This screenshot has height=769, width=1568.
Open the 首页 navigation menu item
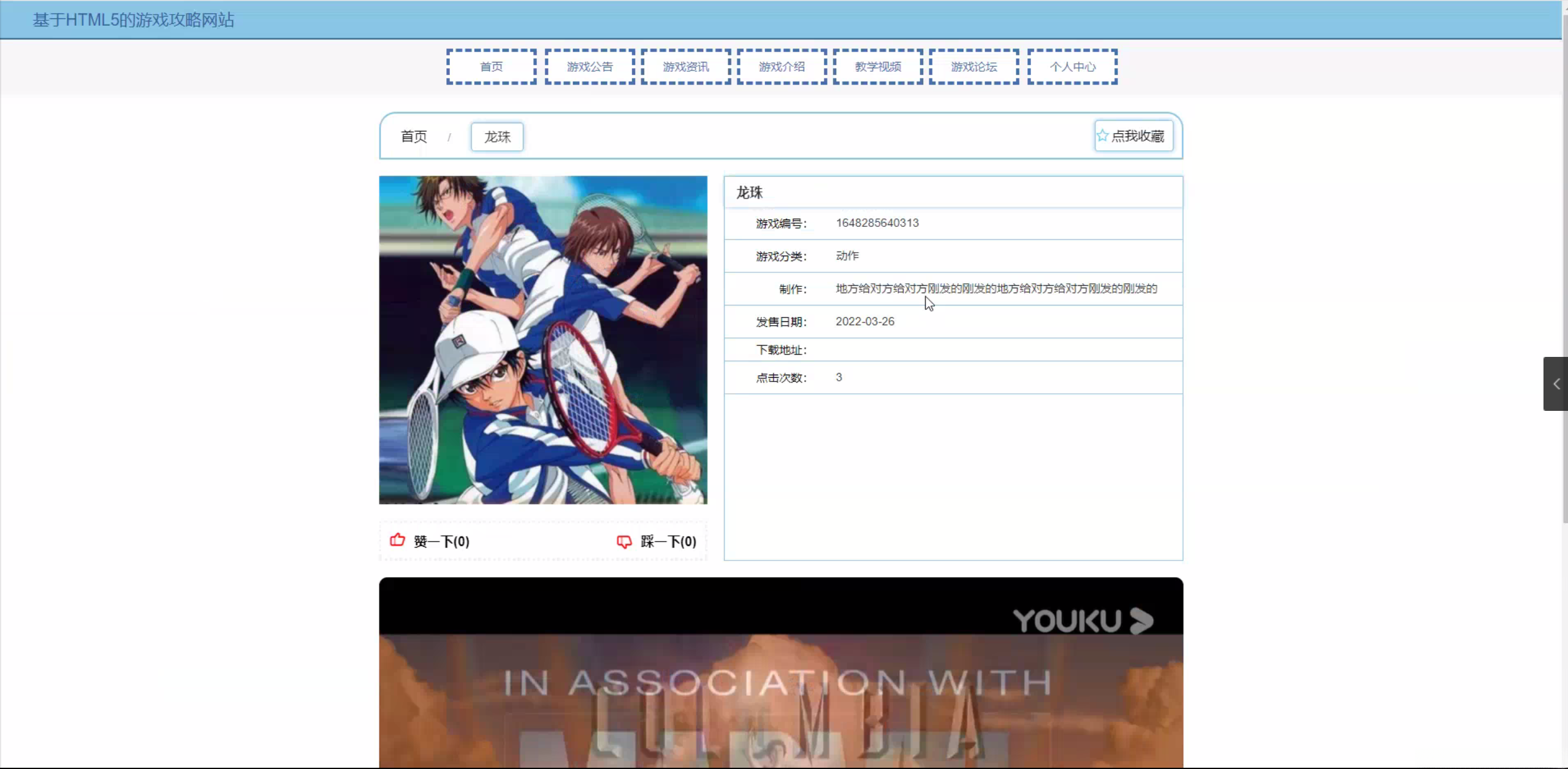491,67
